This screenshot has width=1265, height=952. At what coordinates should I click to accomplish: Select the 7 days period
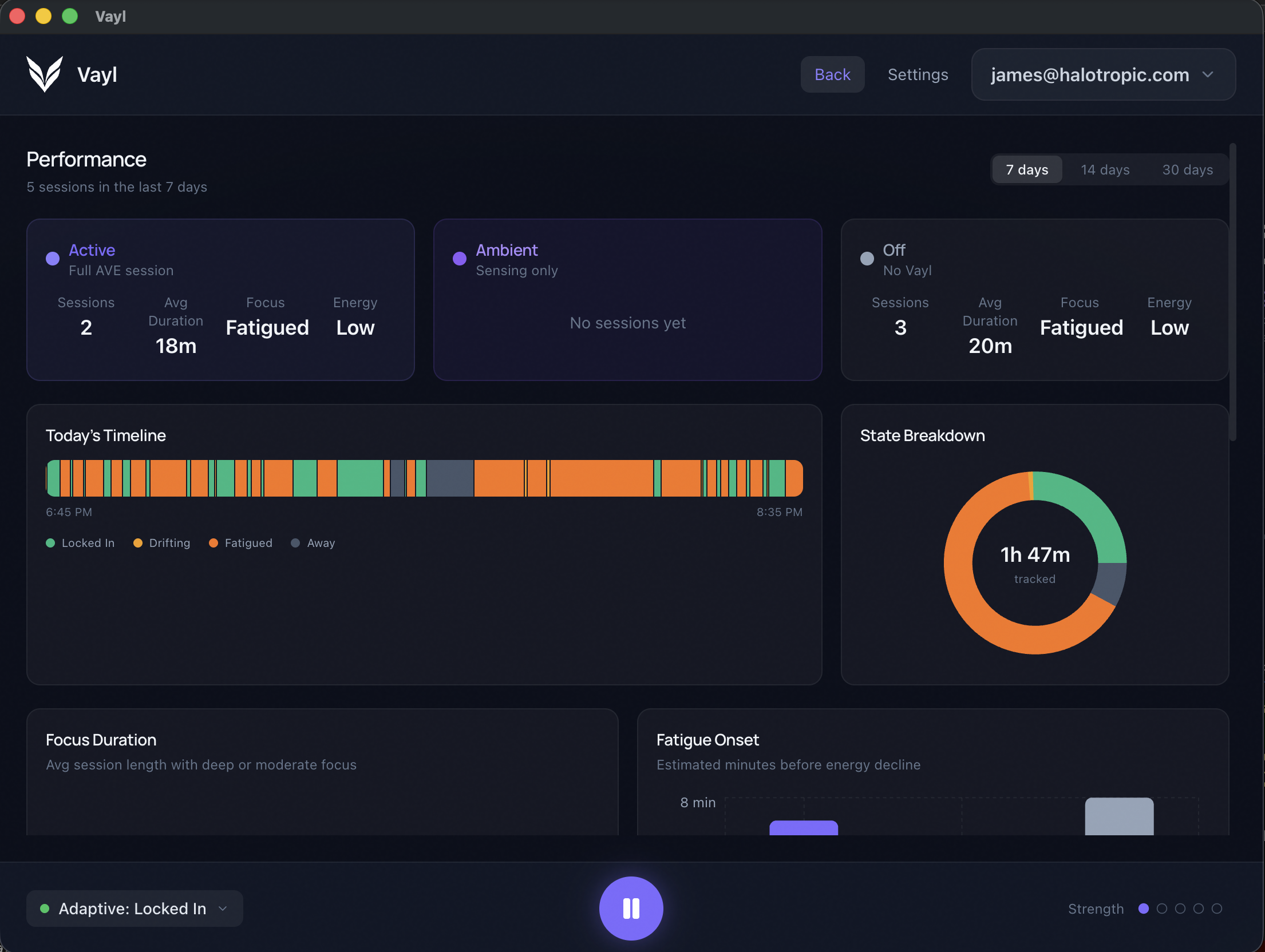tap(1026, 169)
